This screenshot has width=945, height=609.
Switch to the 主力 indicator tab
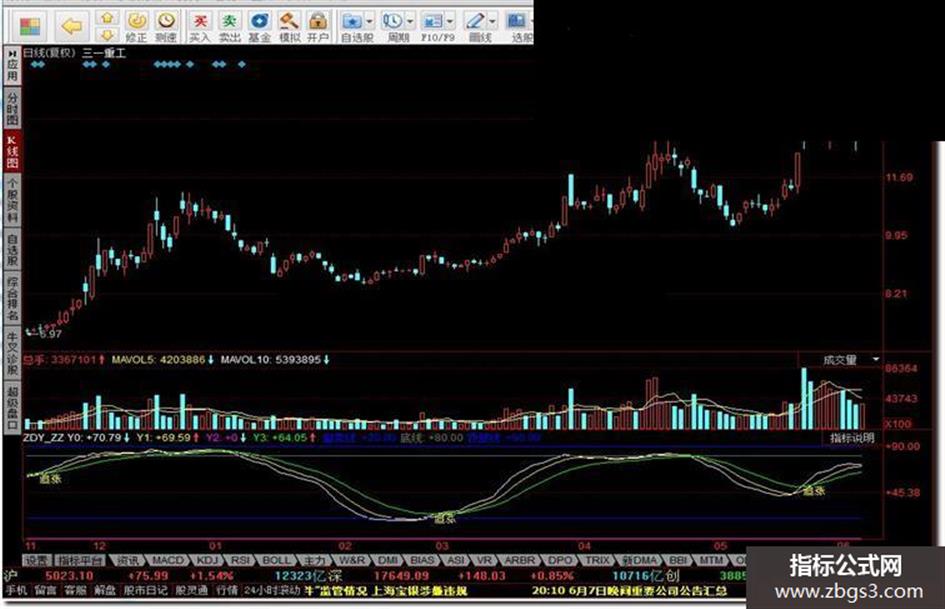click(315, 561)
